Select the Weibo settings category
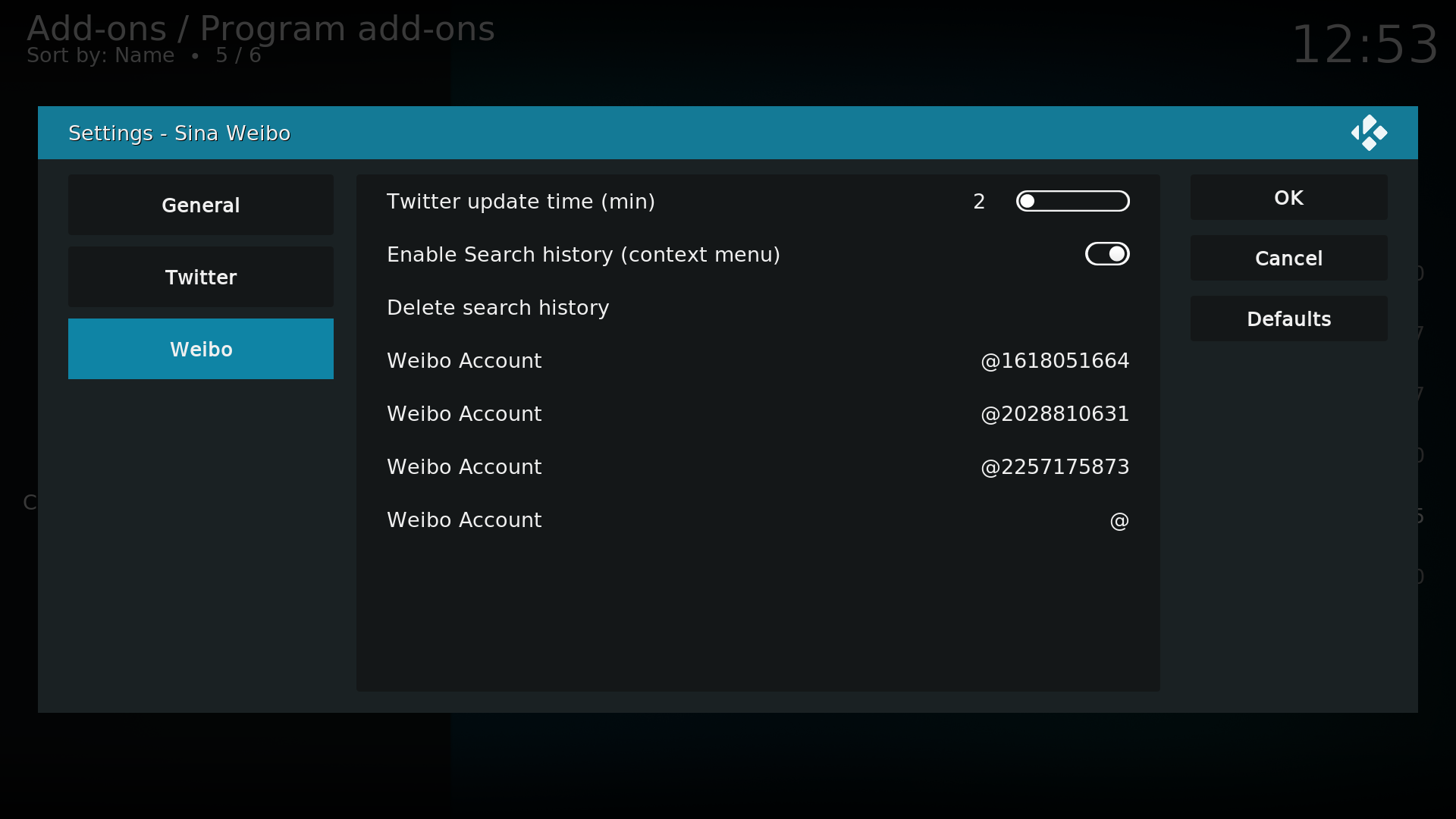1456x819 pixels. tap(200, 349)
